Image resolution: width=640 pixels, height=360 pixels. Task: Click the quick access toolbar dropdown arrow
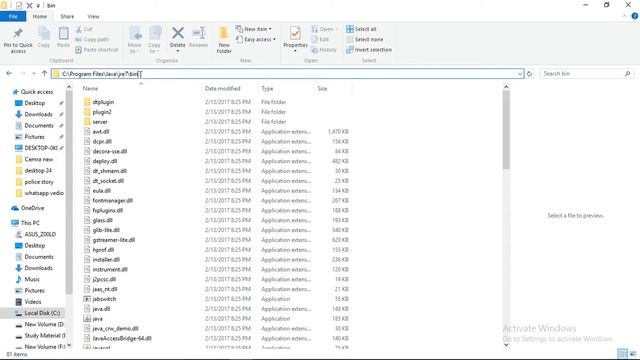pyautogui.click(x=38, y=6)
